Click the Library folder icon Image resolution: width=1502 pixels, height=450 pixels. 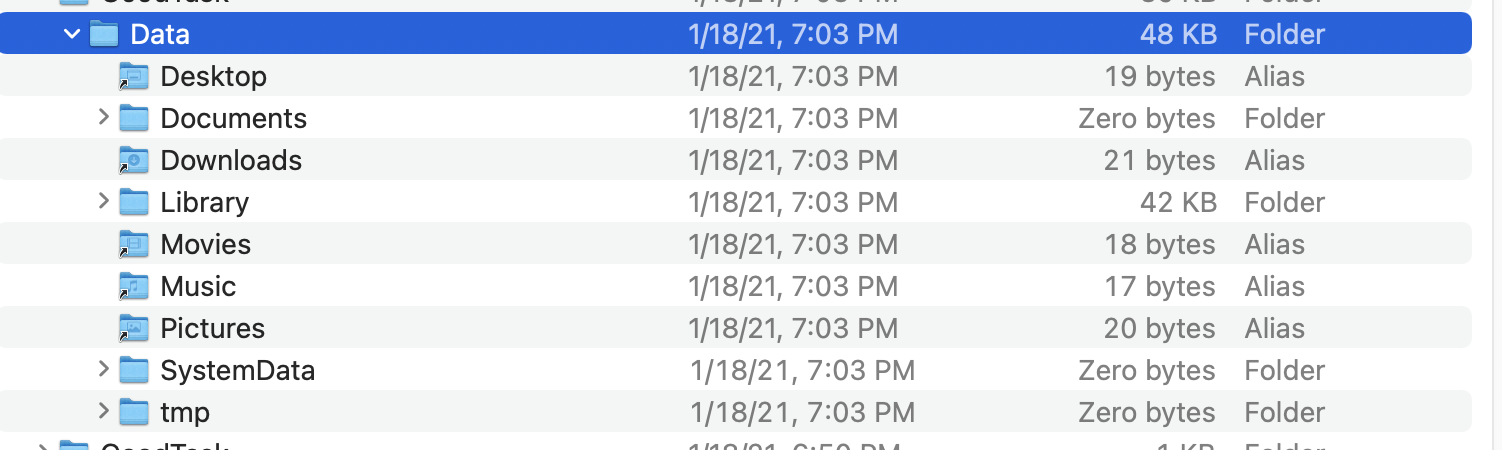[133, 202]
